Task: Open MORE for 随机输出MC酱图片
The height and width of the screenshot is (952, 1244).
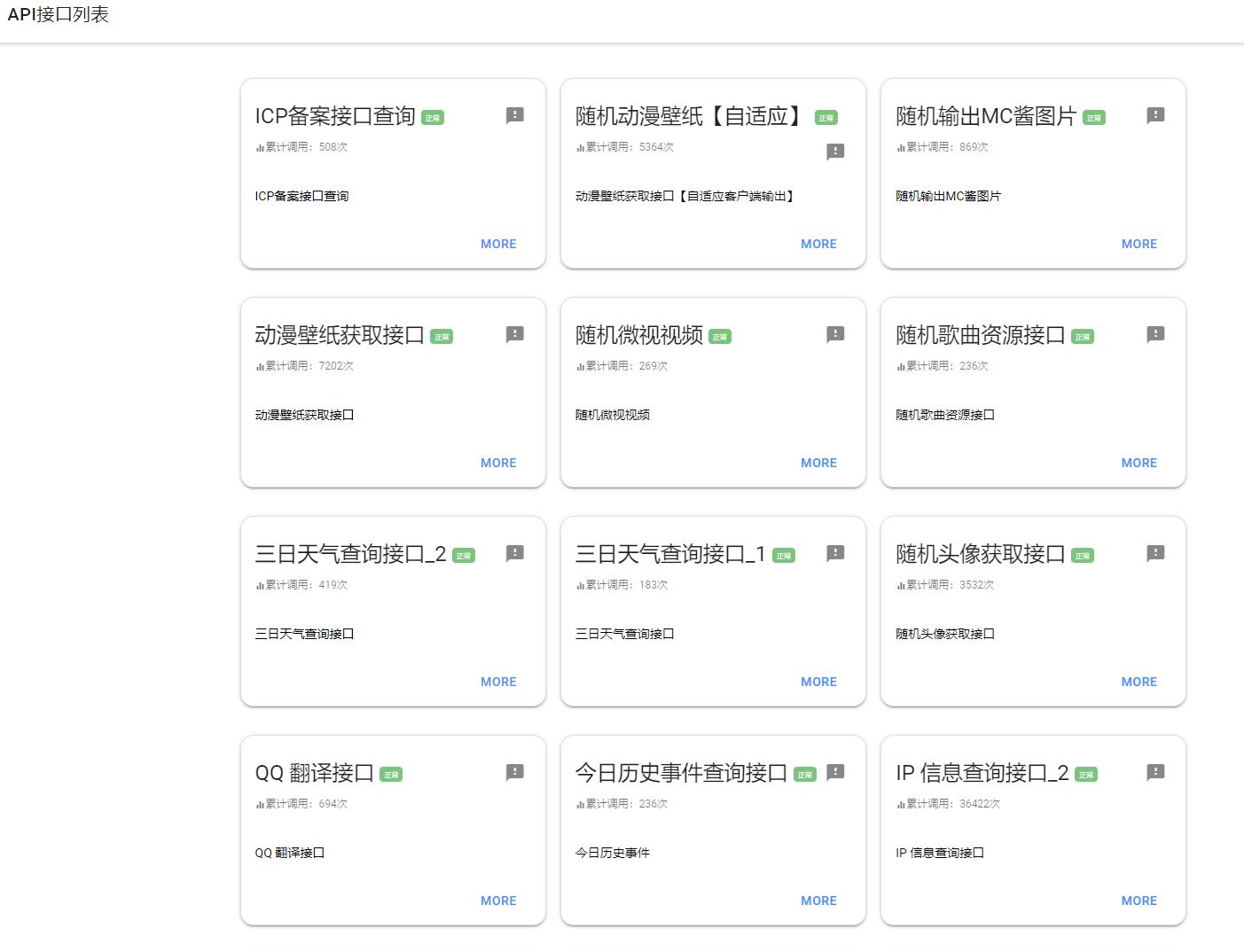Action: pyautogui.click(x=1138, y=244)
